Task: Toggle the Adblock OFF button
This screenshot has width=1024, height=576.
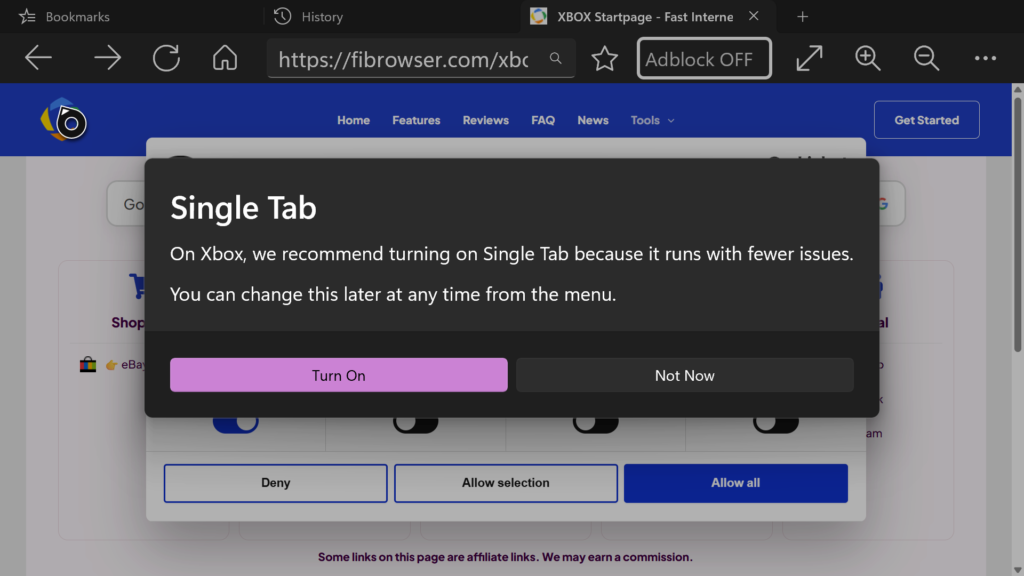Action: pyautogui.click(x=704, y=59)
